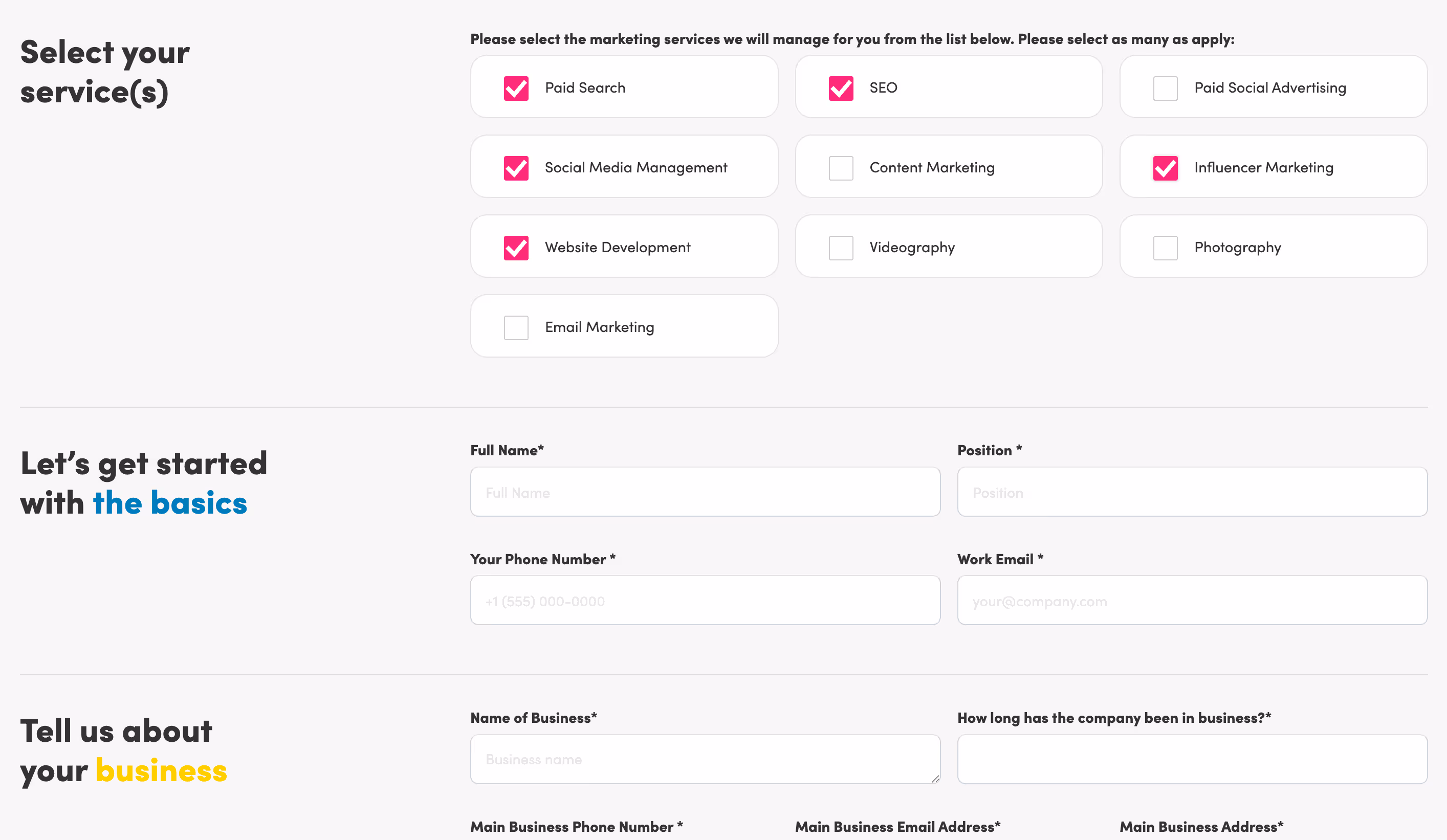Click the Business name field
The width and height of the screenshot is (1447, 840).
(x=705, y=759)
